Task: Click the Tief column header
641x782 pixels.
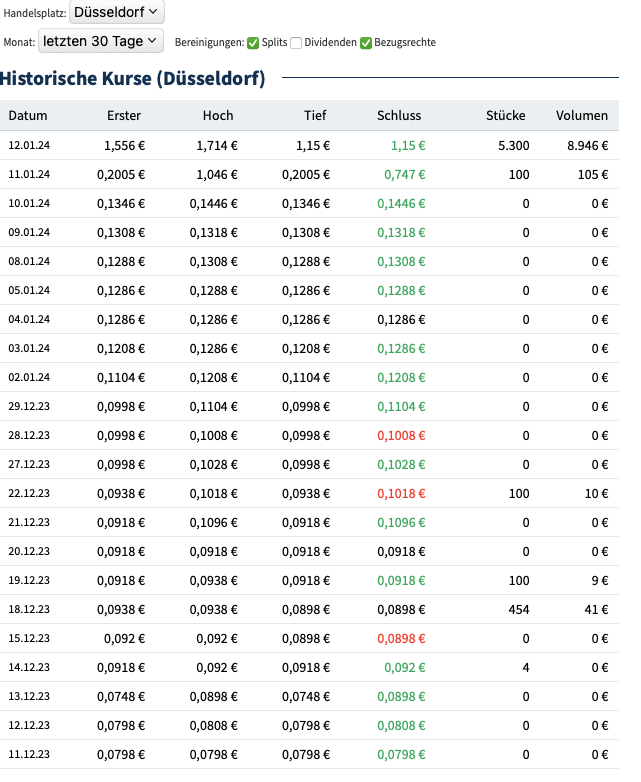Action: [x=315, y=116]
